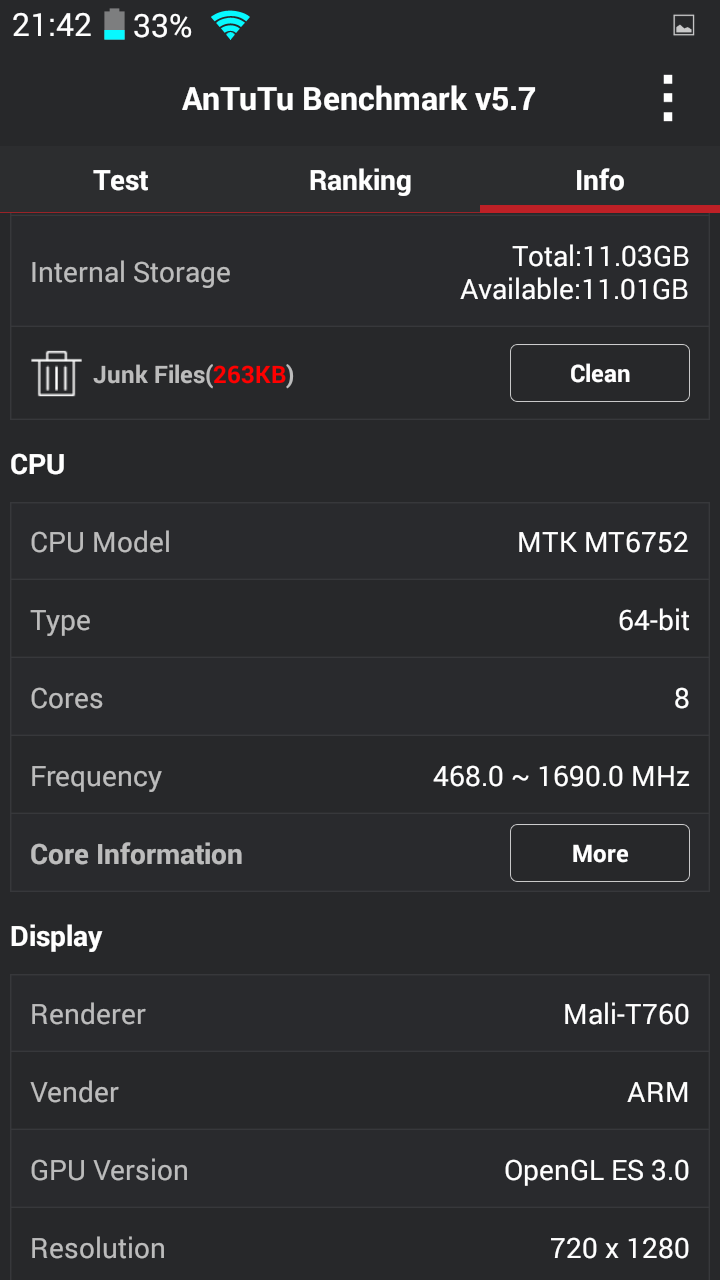The image size is (720, 1280).
Task: Switch to the Ranking tab
Action: 360,180
